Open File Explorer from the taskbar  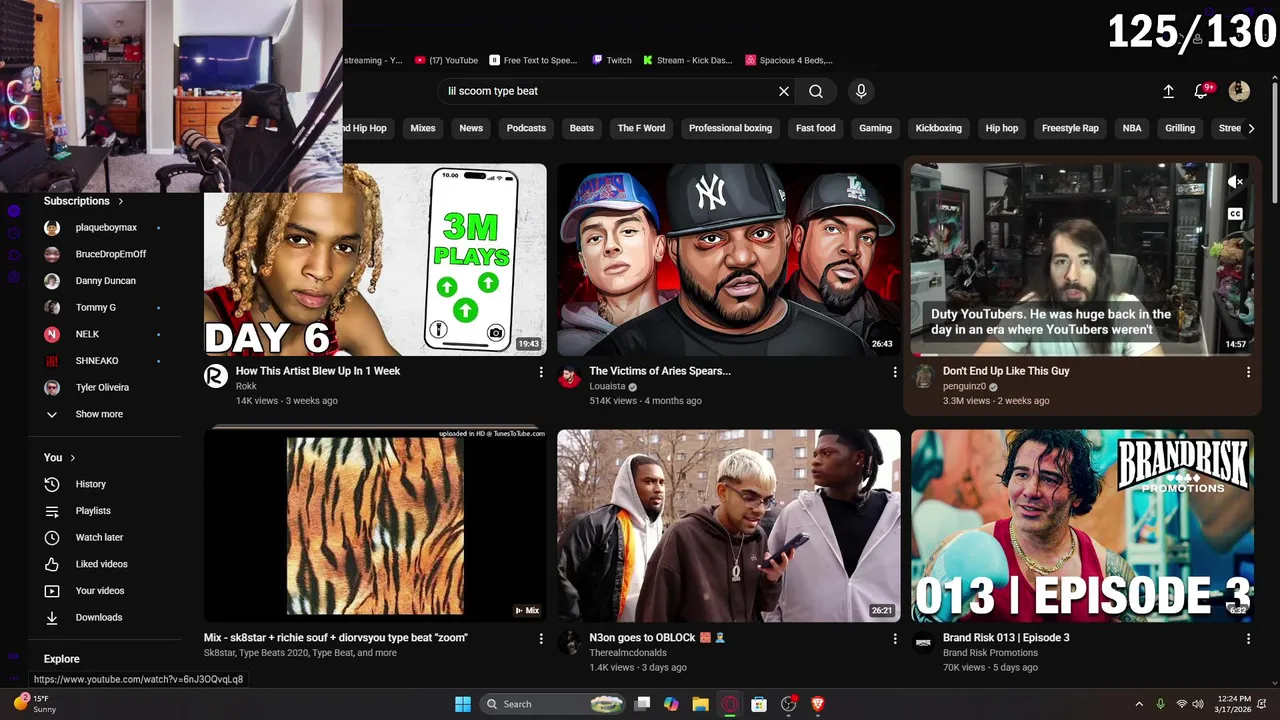(700, 704)
